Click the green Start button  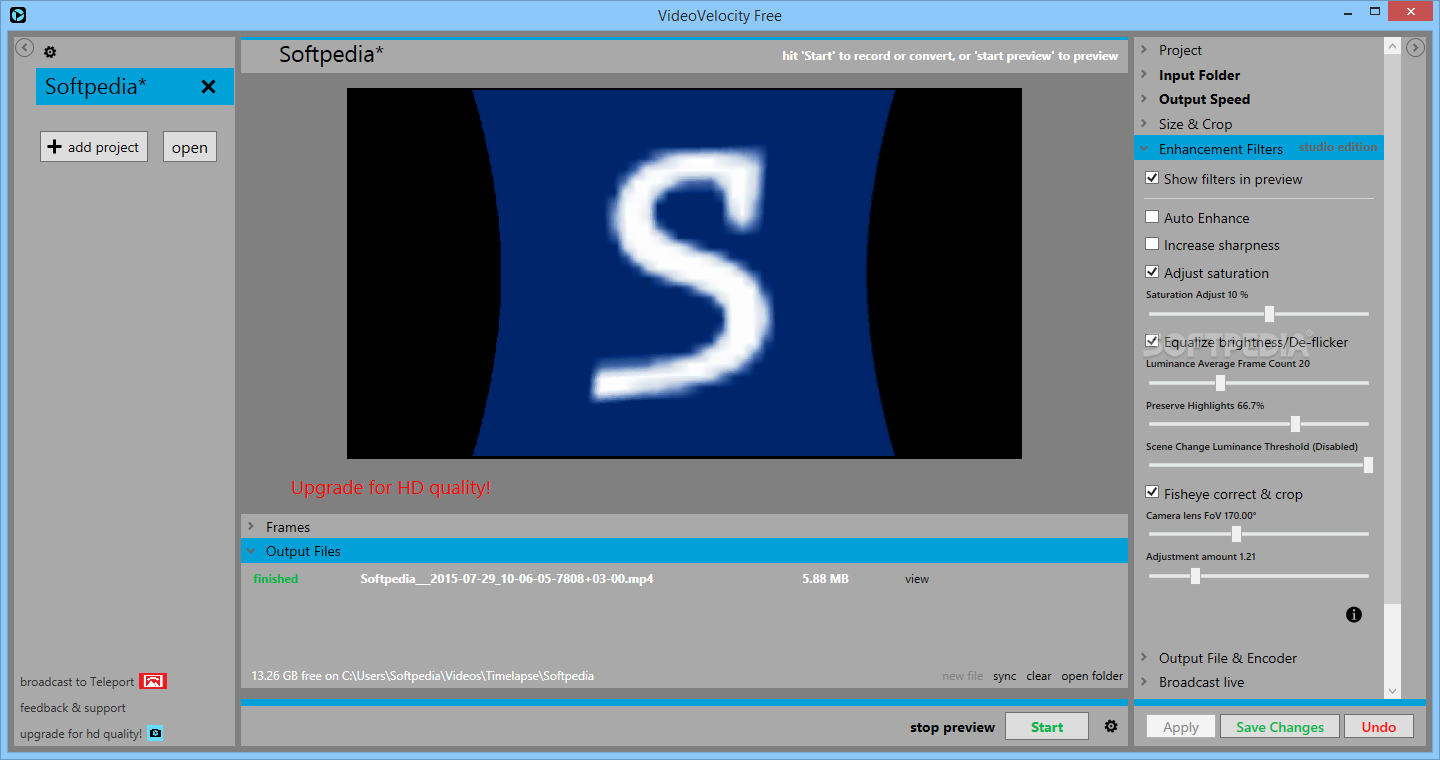pyautogui.click(x=1047, y=727)
